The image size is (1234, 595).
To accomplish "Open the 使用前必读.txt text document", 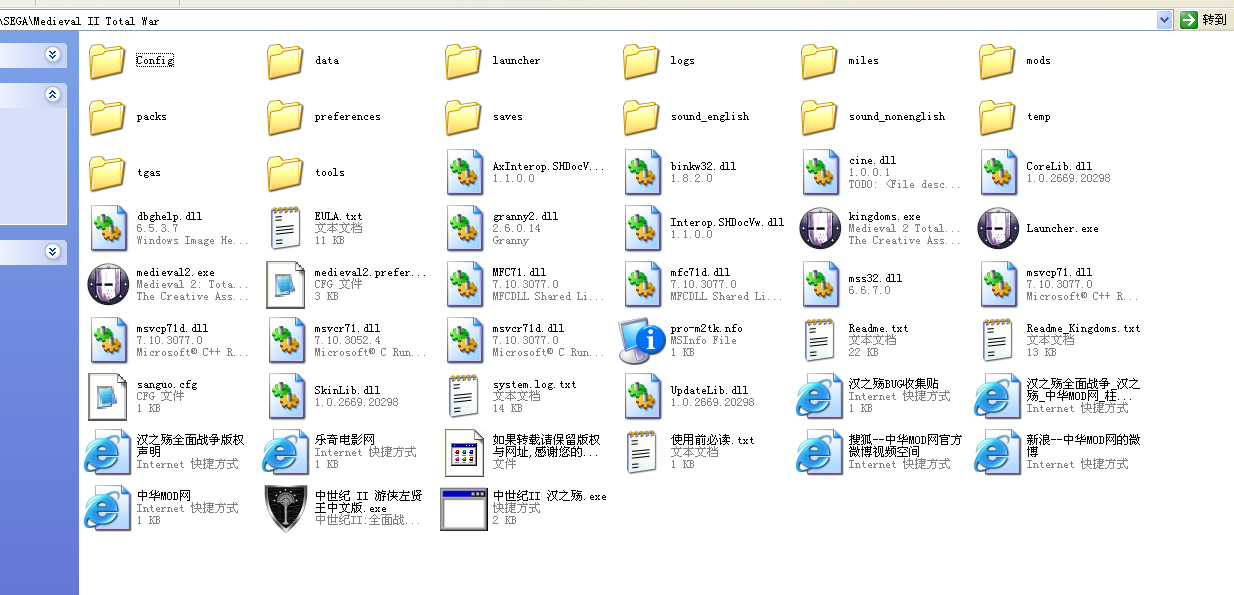I will tap(642, 452).
